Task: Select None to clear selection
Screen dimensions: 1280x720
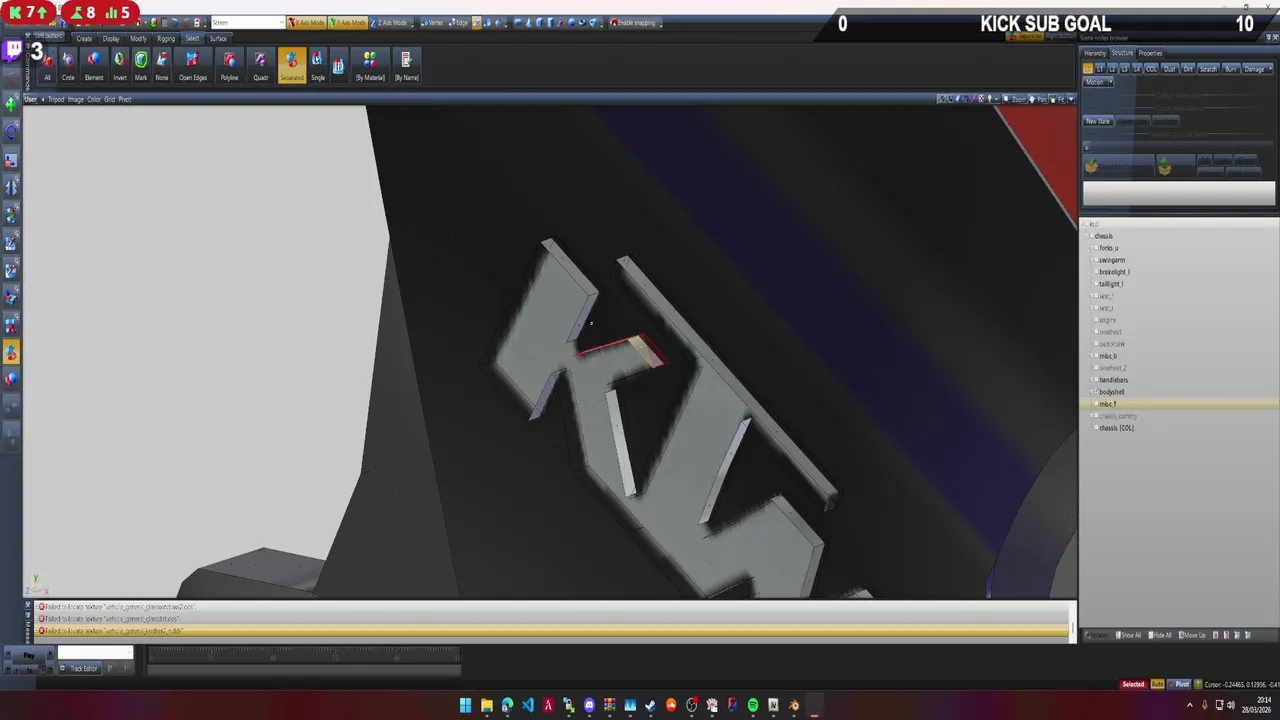Action: 162,66
